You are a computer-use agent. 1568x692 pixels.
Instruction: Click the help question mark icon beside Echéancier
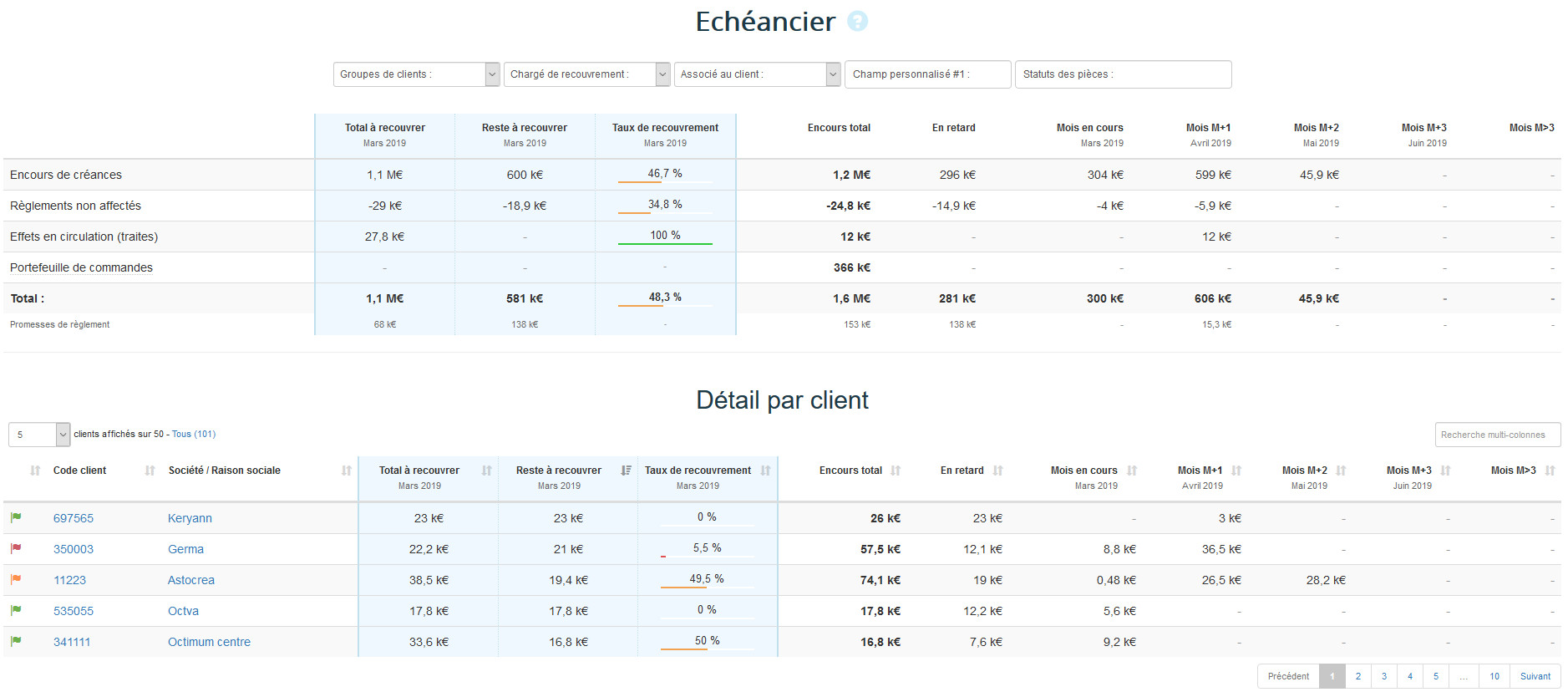pos(857,22)
